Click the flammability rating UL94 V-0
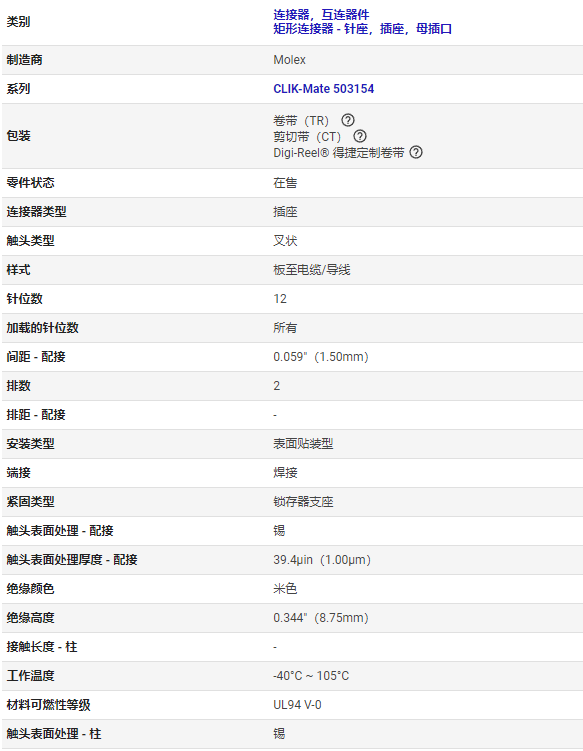This screenshot has height=751, width=583. tap(297, 705)
